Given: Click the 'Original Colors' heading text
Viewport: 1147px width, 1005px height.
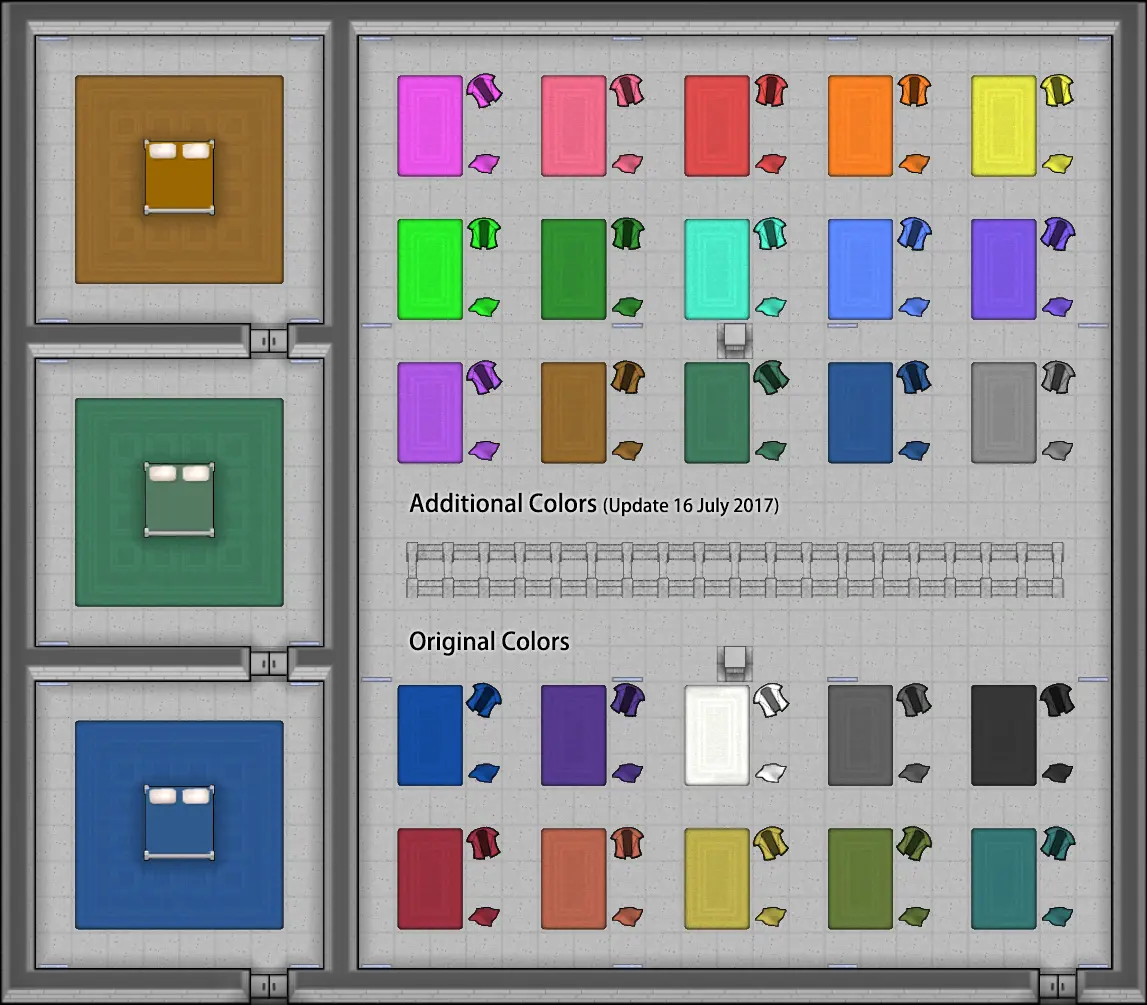Looking at the screenshot, I should (489, 641).
